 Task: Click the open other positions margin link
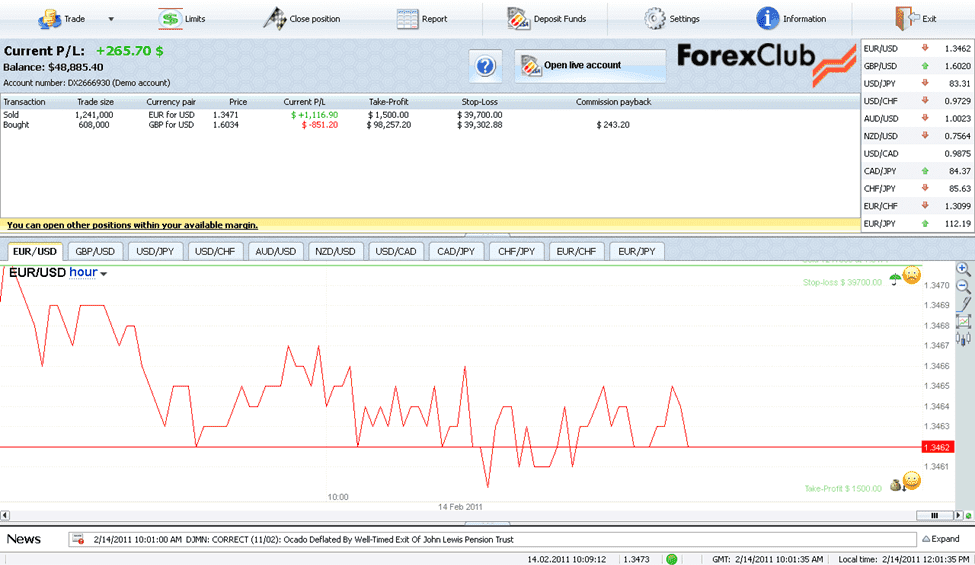pos(132,225)
